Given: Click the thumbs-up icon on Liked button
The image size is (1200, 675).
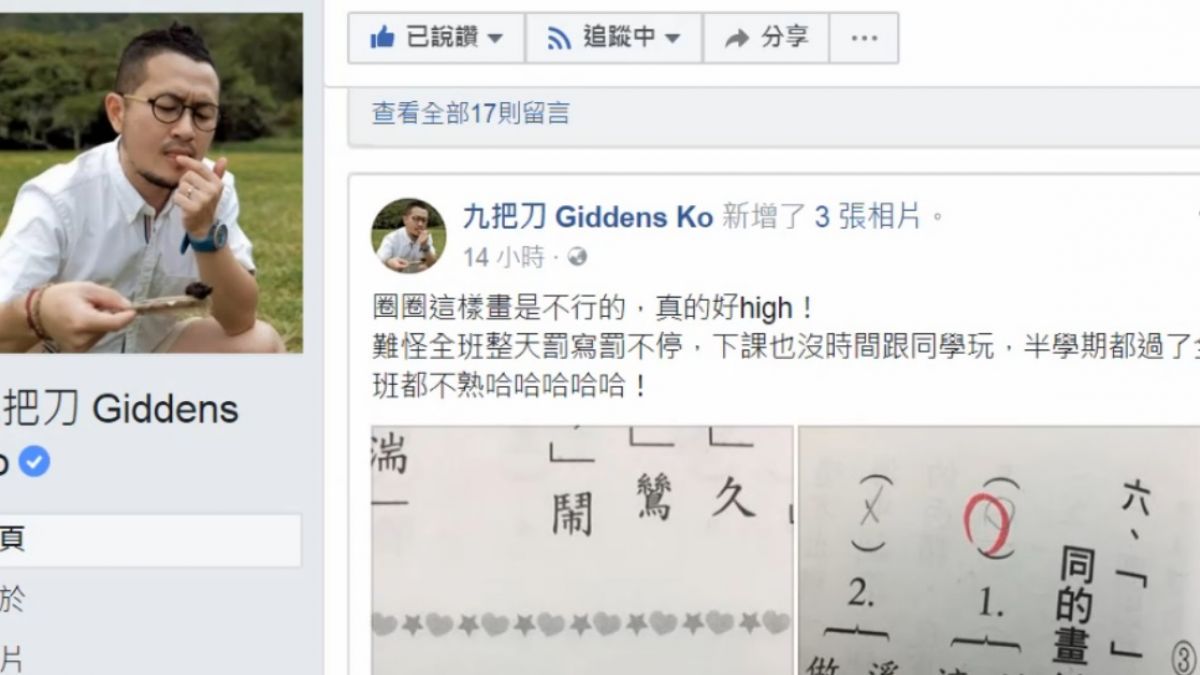Looking at the screenshot, I should pyautogui.click(x=382, y=38).
